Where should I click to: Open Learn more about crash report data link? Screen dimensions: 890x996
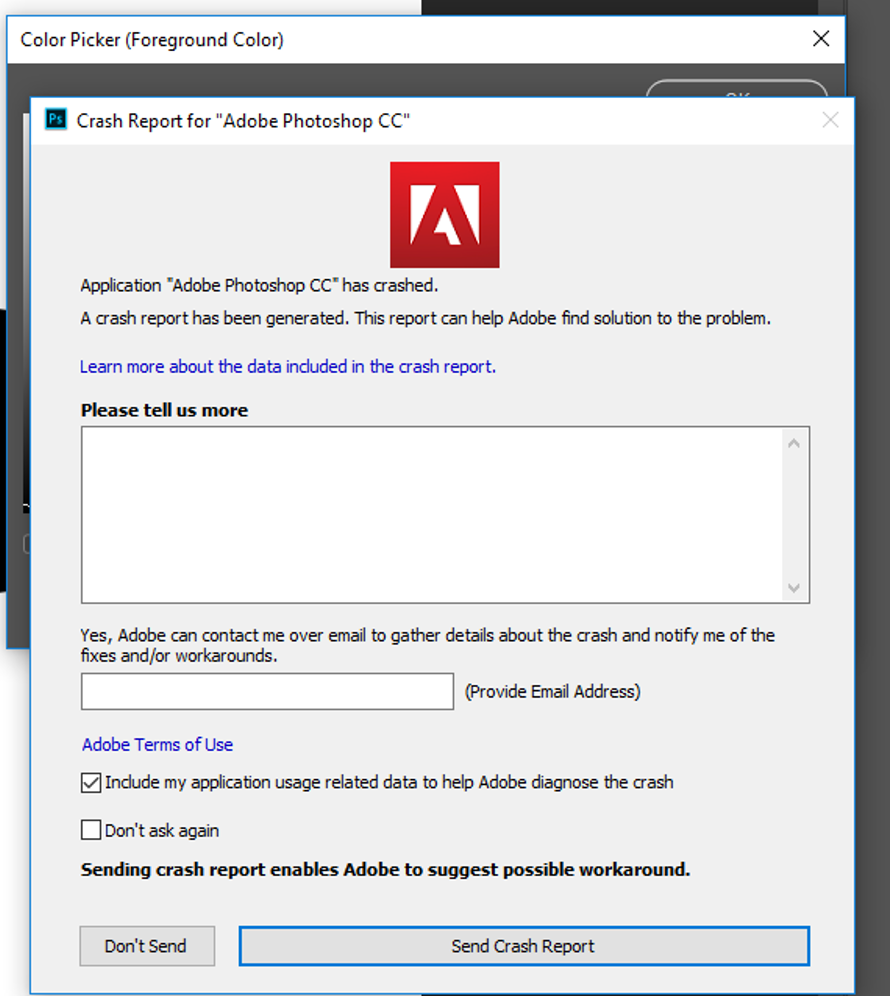[x=288, y=366]
